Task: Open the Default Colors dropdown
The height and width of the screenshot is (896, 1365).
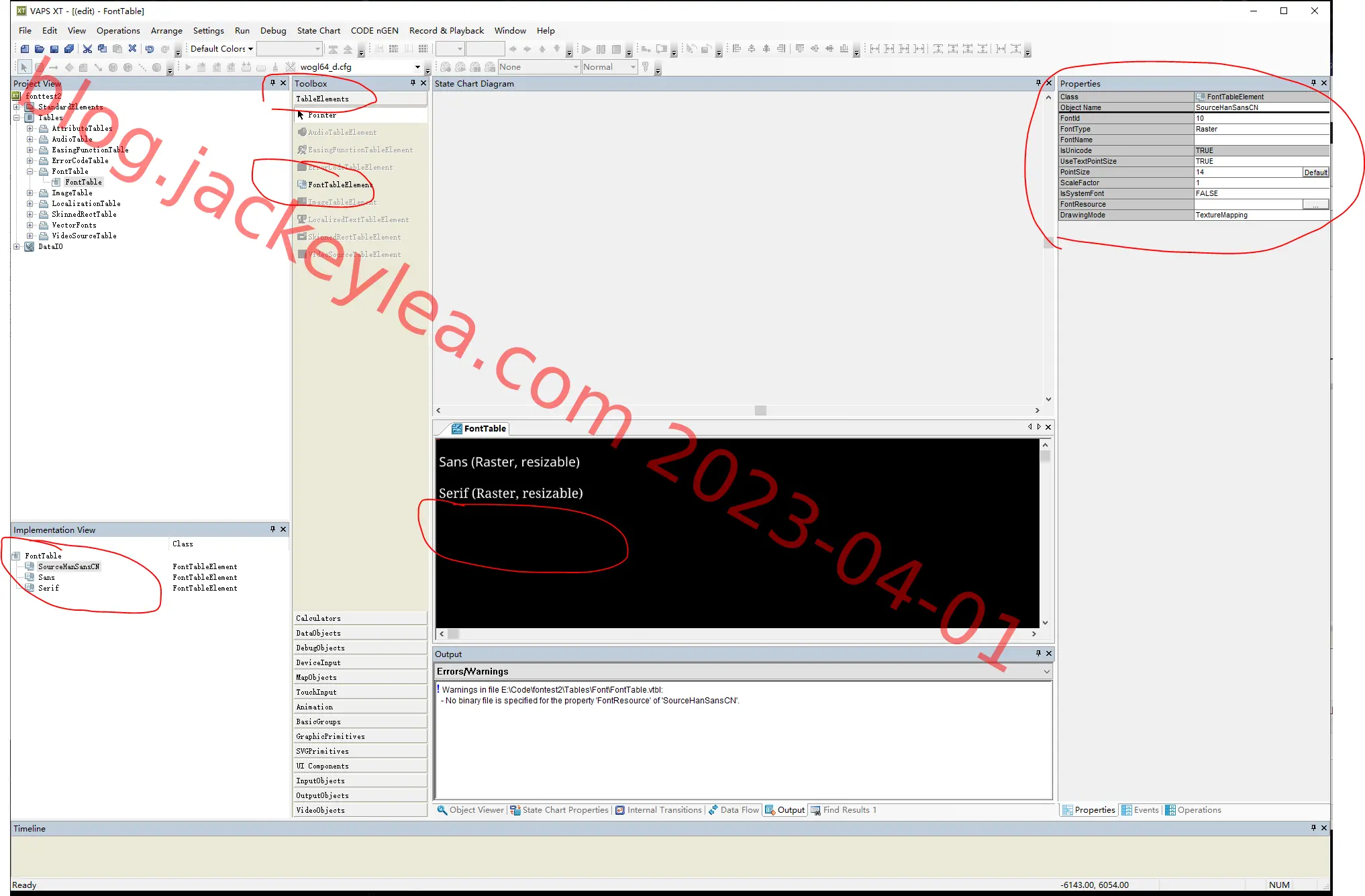Action: tap(221, 49)
